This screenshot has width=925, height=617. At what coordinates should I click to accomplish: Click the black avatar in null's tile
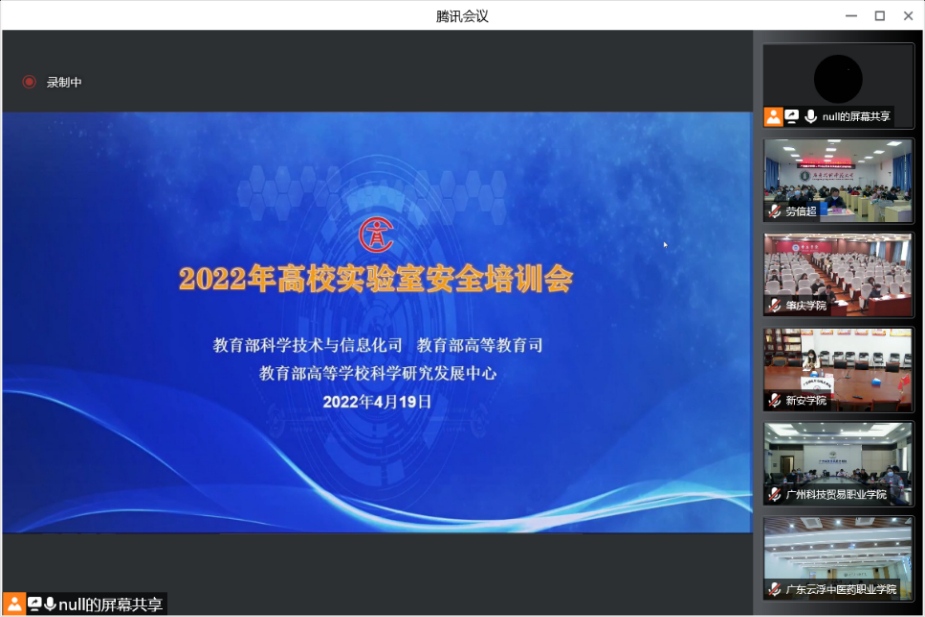pyautogui.click(x=838, y=79)
